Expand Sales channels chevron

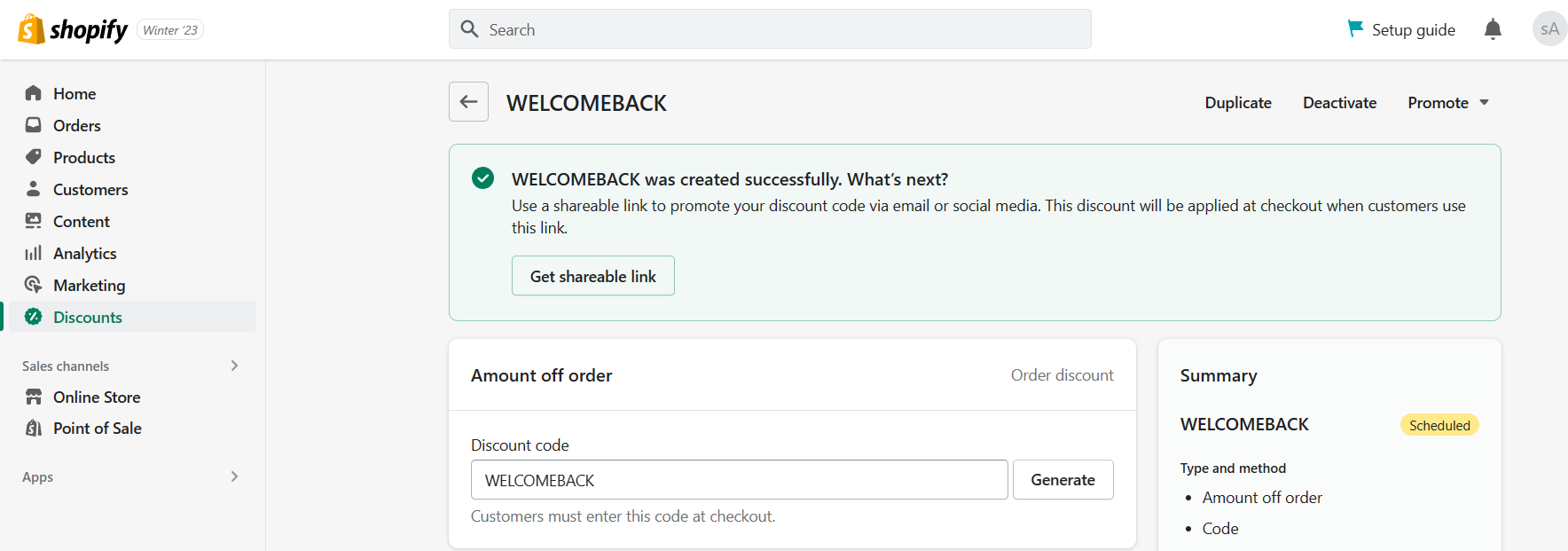click(234, 366)
